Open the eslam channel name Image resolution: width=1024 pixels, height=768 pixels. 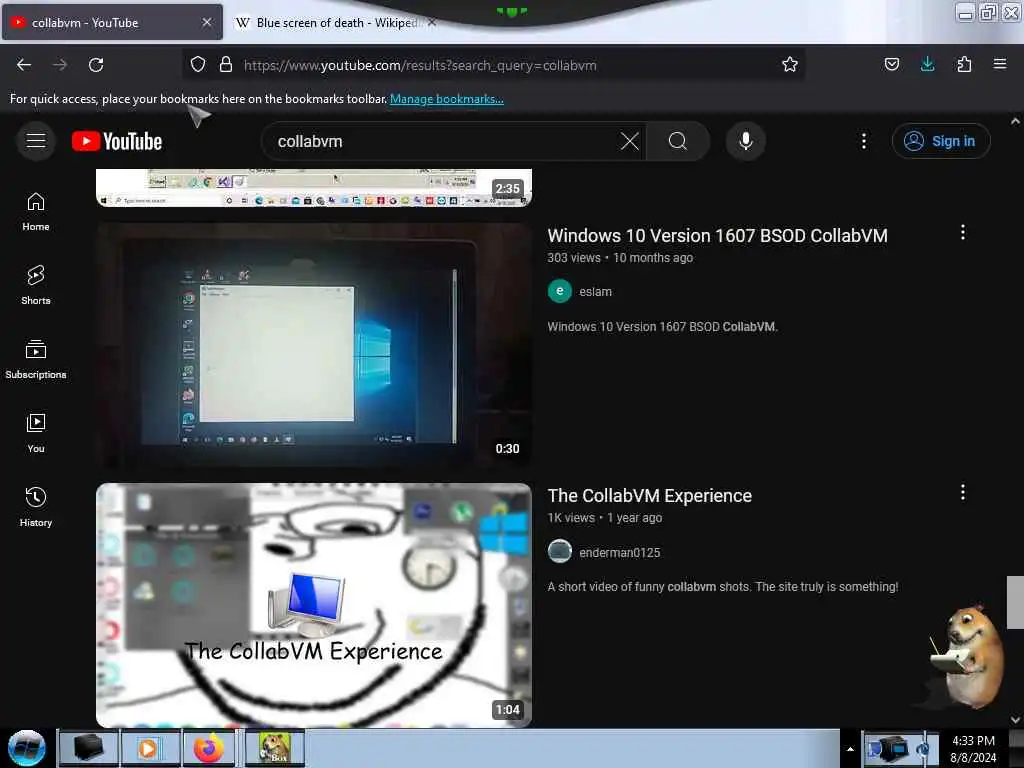tap(595, 292)
